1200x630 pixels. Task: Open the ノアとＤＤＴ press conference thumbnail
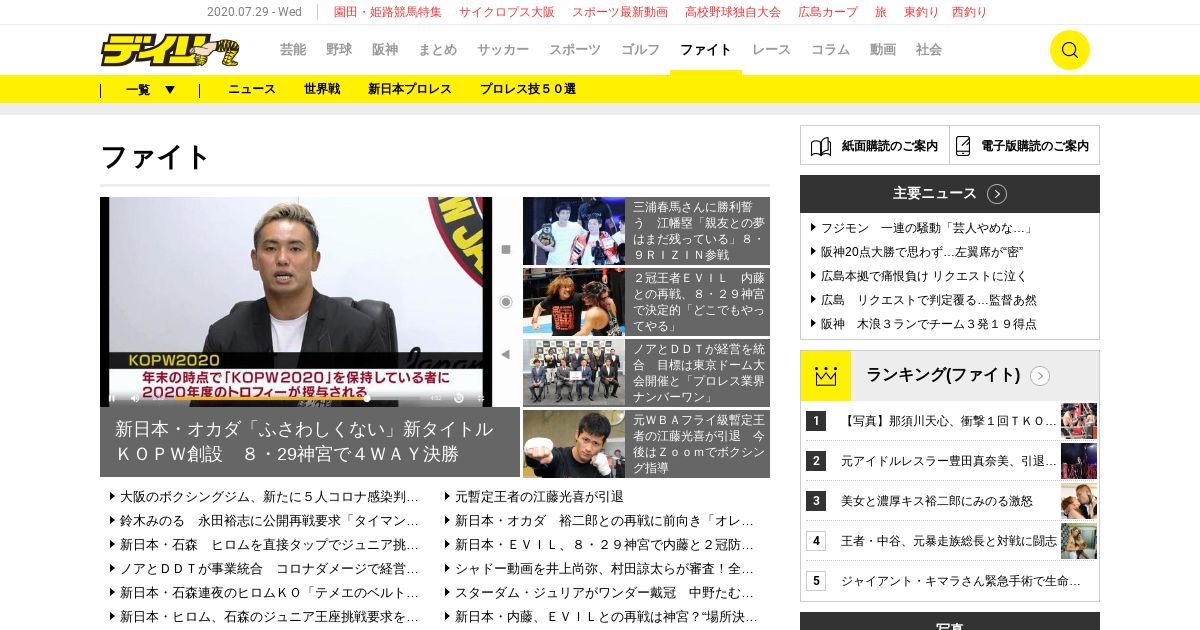coord(574,372)
